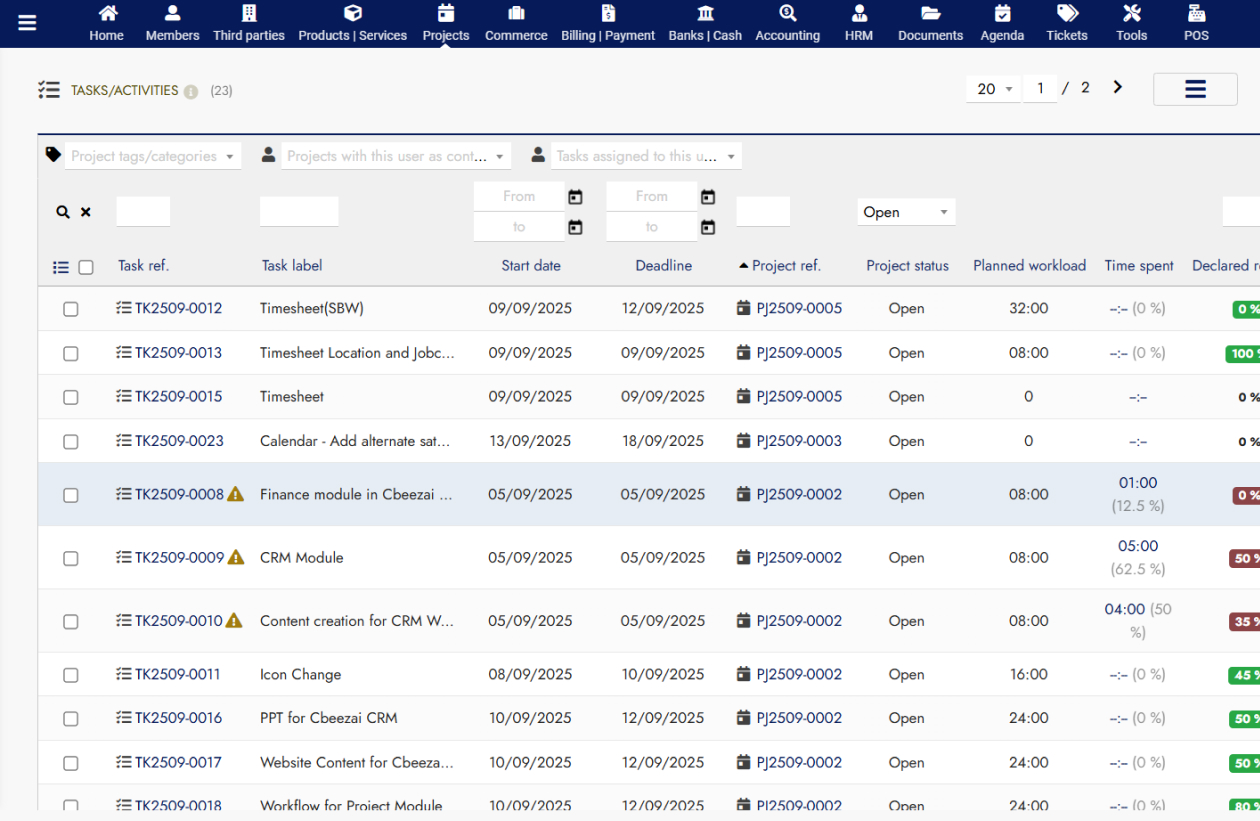The image size is (1260, 821).
Task: Click project link PJ2509-0003
Action: 798,441
